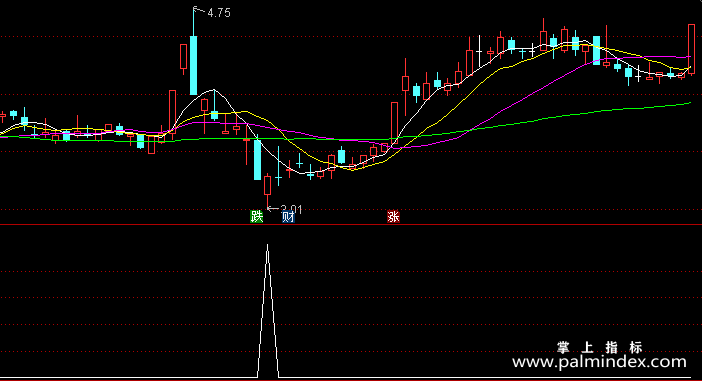The width and height of the screenshot is (702, 381).
Task: Select the red candle left of the 4.75 peak candle
Action: pos(183,56)
